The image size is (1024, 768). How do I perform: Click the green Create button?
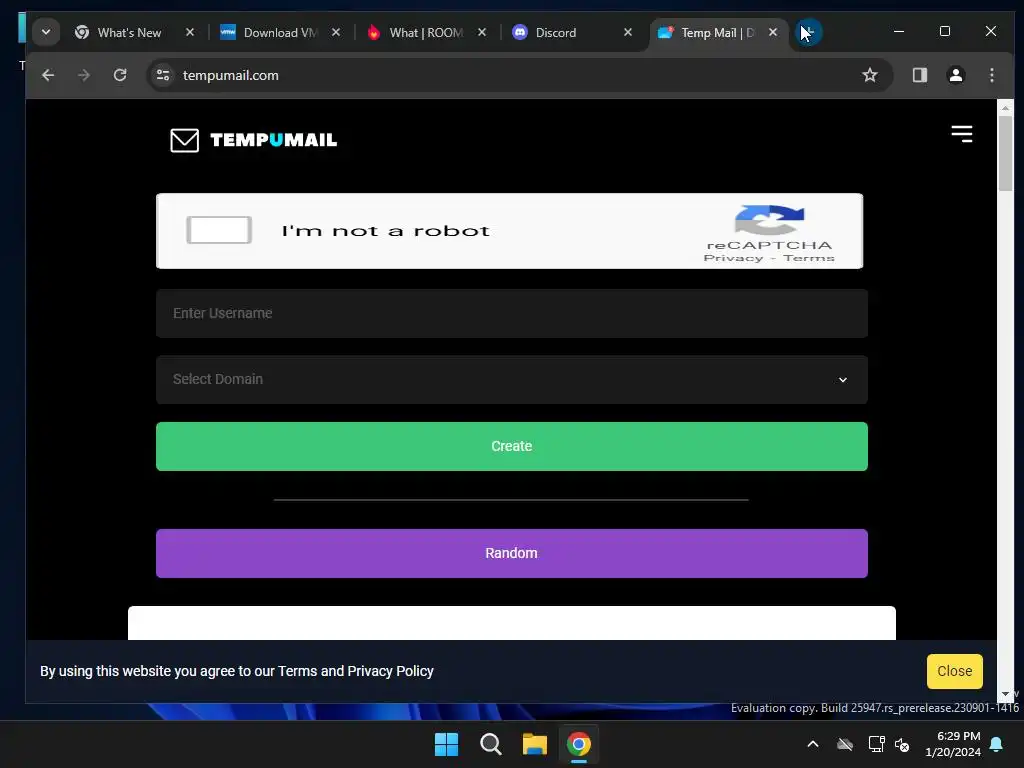[511, 446]
